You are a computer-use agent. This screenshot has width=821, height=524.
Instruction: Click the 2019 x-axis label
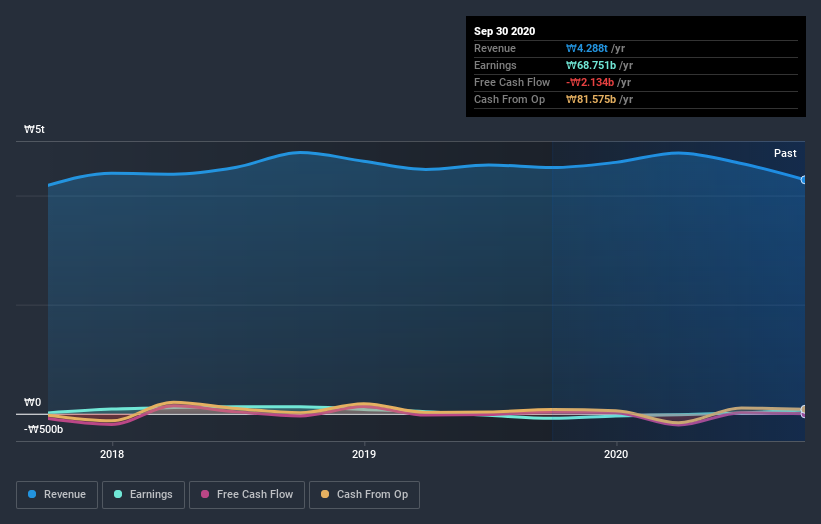click(x=364, y=454)
